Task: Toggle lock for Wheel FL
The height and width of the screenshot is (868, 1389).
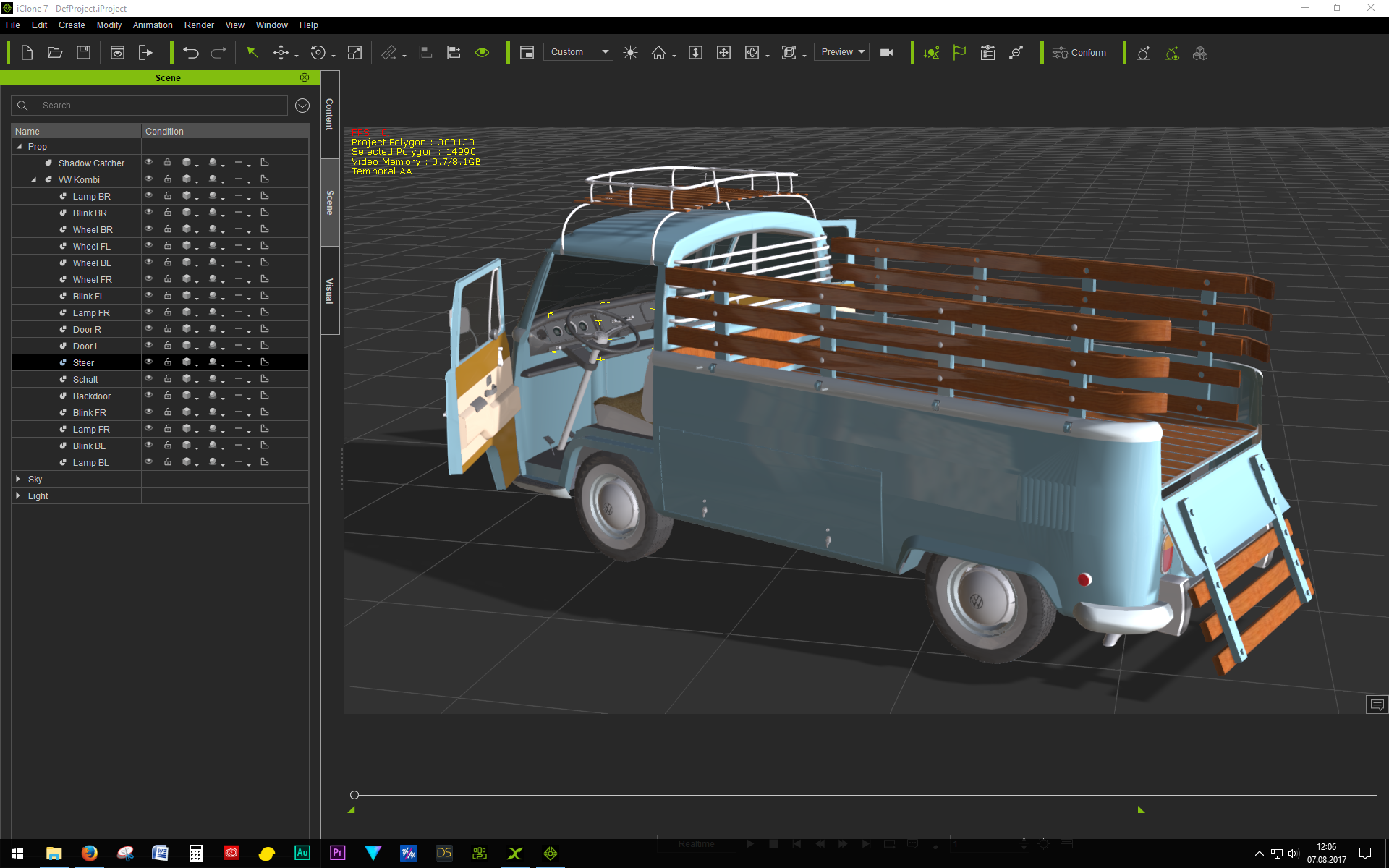Action: click(168, 246)
